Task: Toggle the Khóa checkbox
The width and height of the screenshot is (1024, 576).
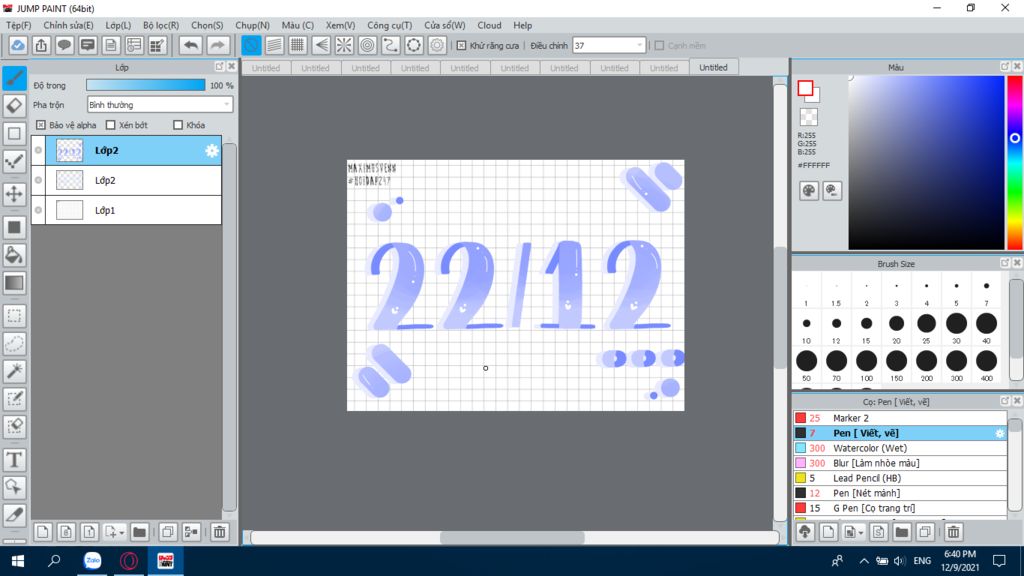Action: pos(178,125)
